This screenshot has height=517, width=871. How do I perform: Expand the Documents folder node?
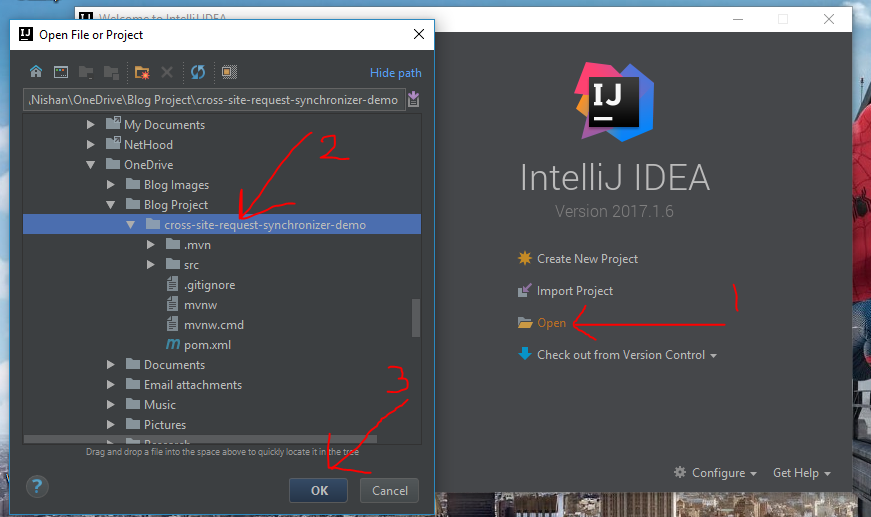111,364
